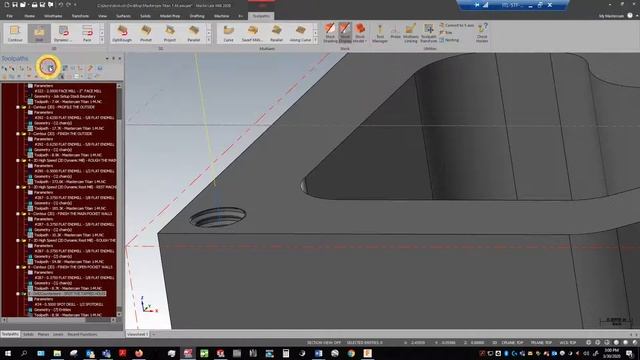Open the Stock Model dropdown
The image size is (640, 360).
click(x=360, y=33)
